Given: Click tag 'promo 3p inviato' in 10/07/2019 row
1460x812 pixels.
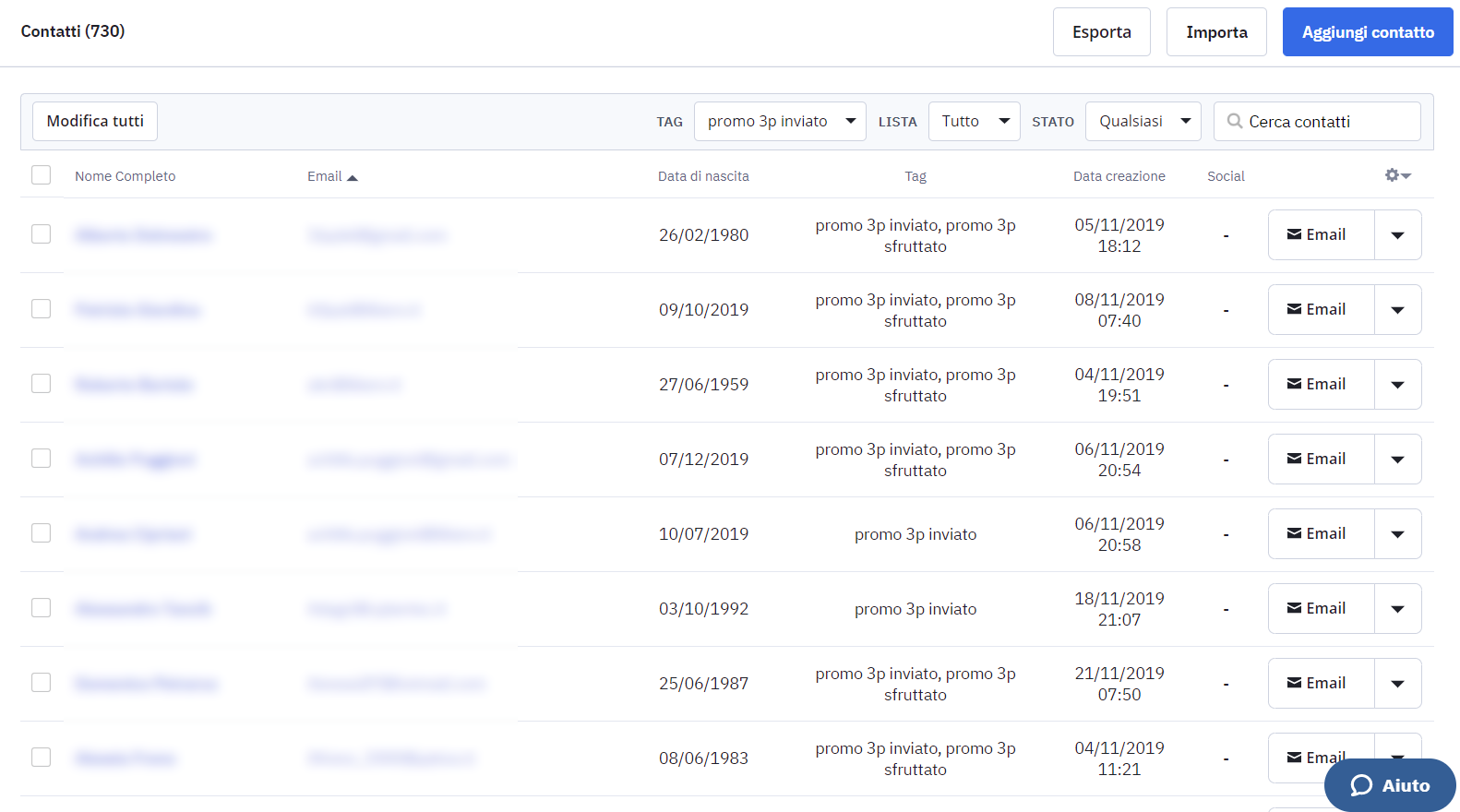Looking at the screenshot, I should point(915,534).
